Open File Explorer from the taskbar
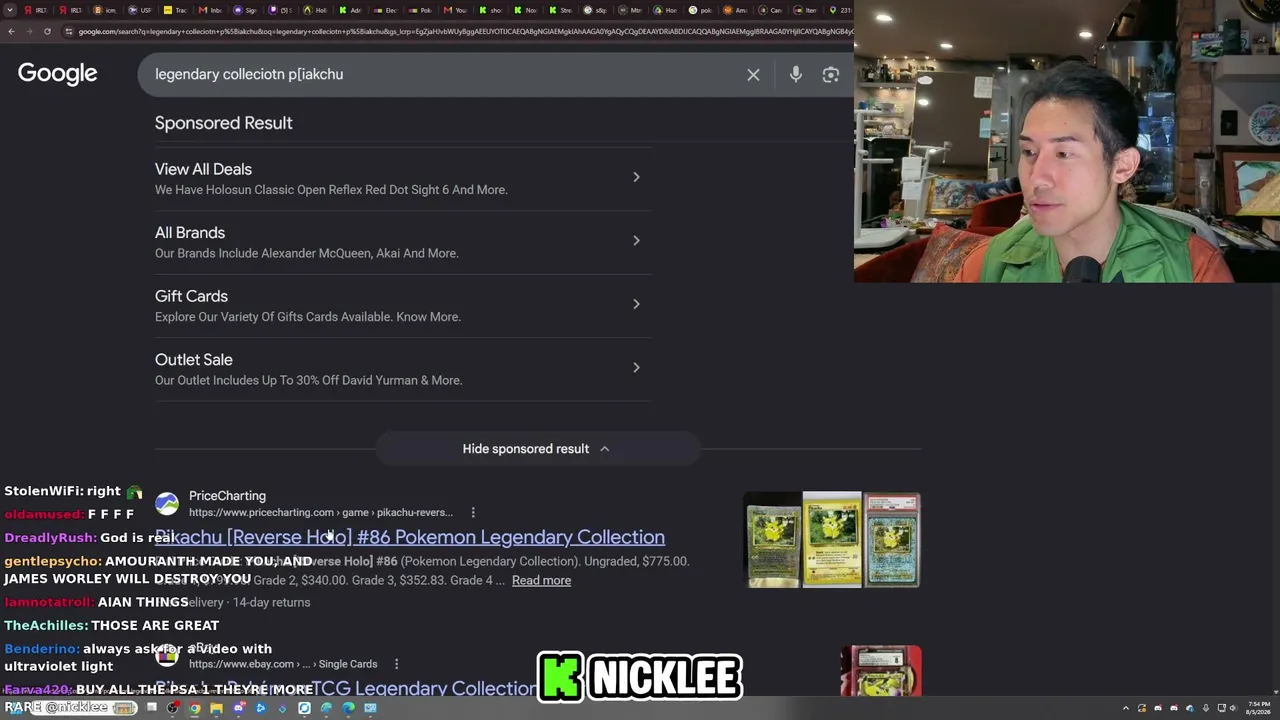The height and width of the screenshot is (720, 1280). (216, 708)
